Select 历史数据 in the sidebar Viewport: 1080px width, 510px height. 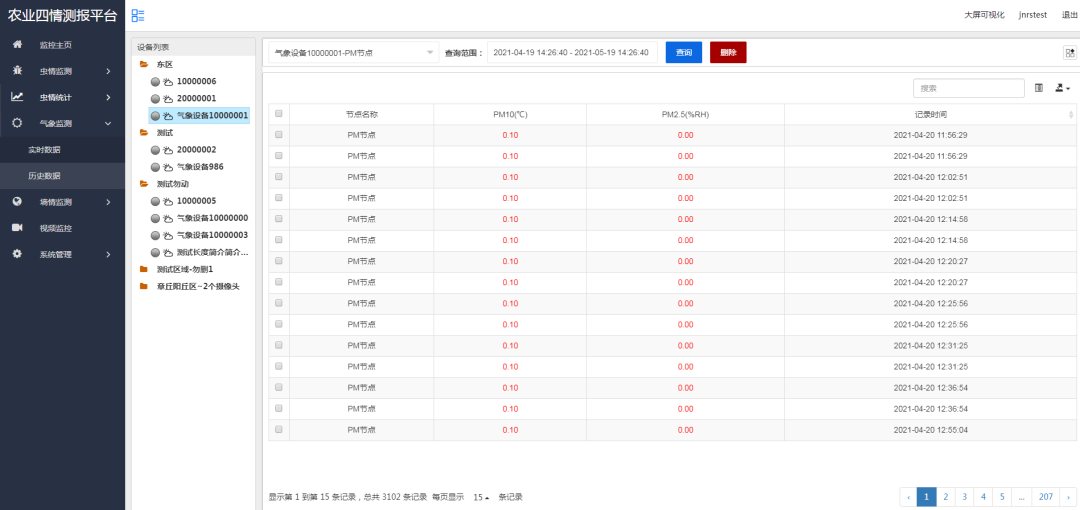(44, 176)
